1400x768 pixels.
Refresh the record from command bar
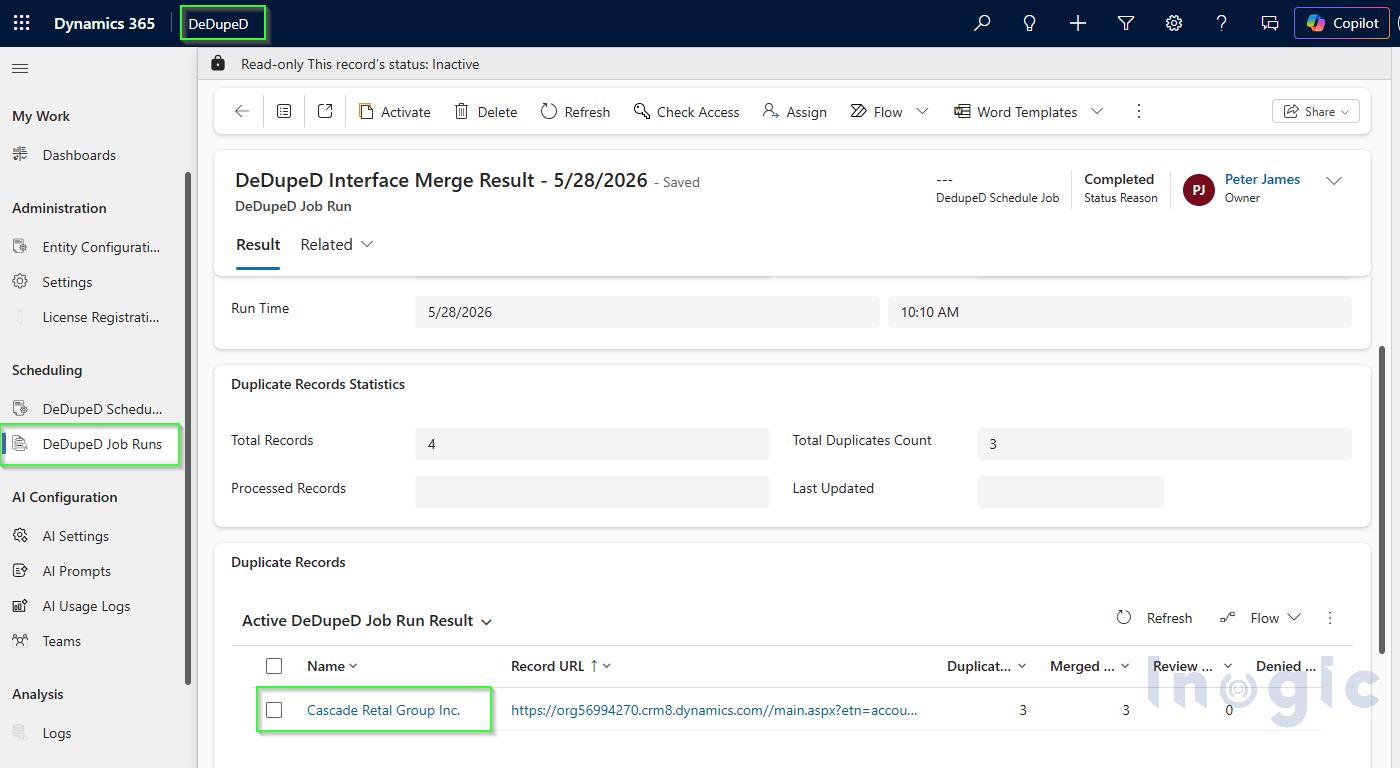575,112
